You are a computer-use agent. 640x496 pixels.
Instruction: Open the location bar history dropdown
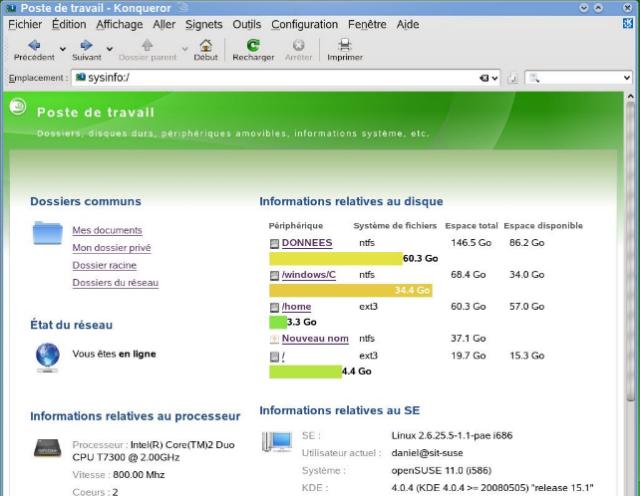point(495,78)
